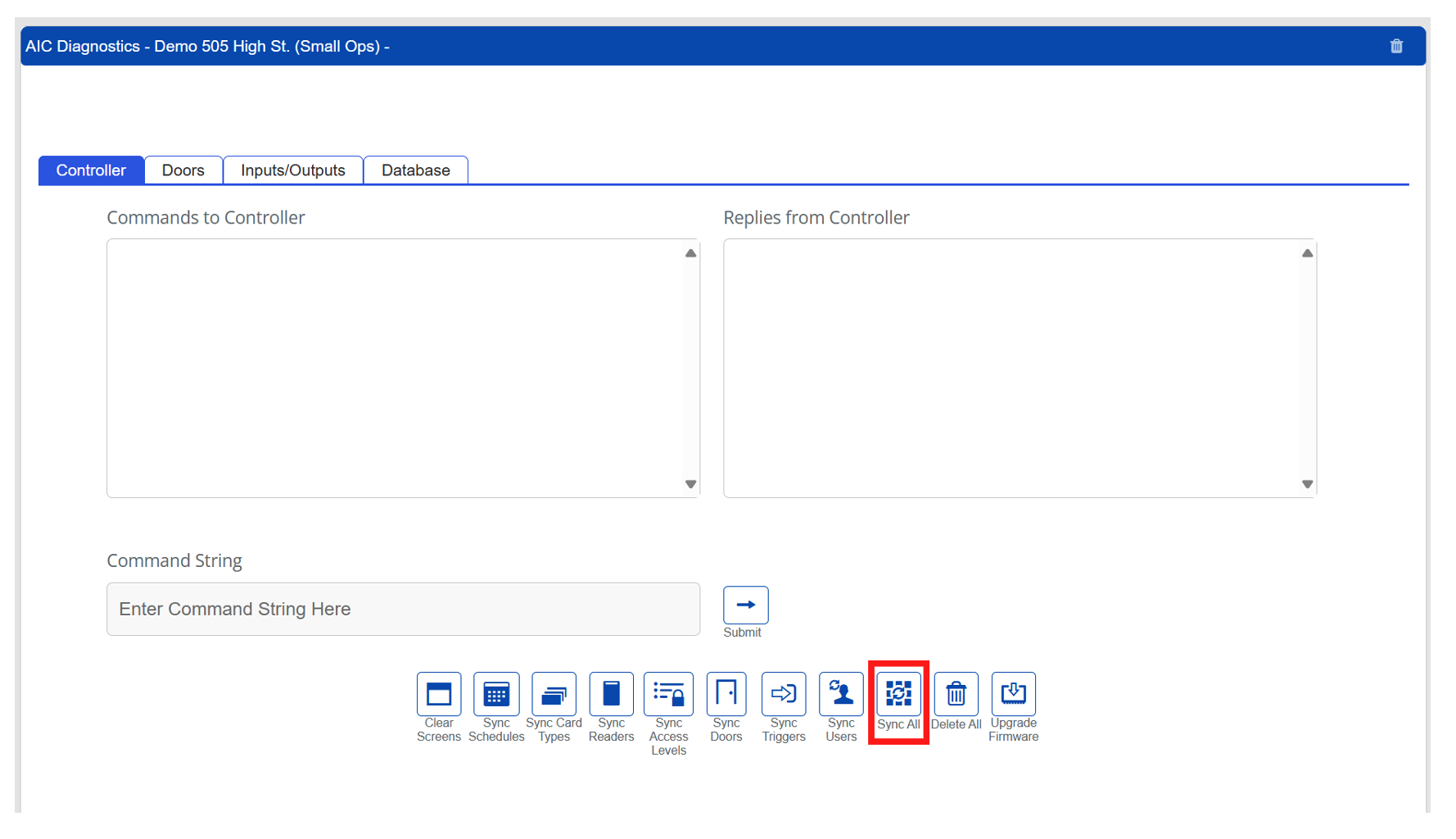
Task: Click the trash icon in title bar
Action: pos(1396,47)
